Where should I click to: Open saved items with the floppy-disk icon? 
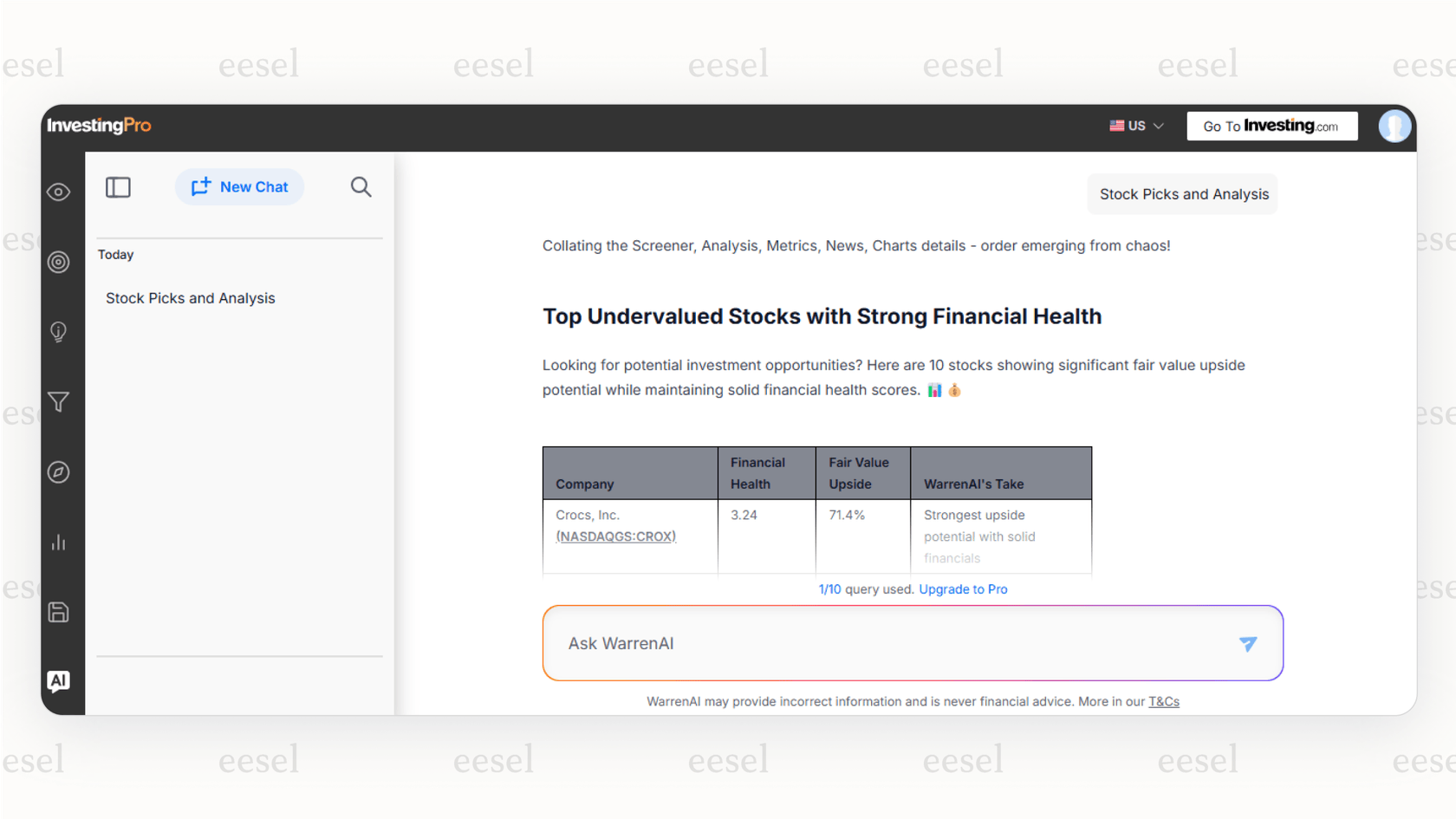click(58, 612)
